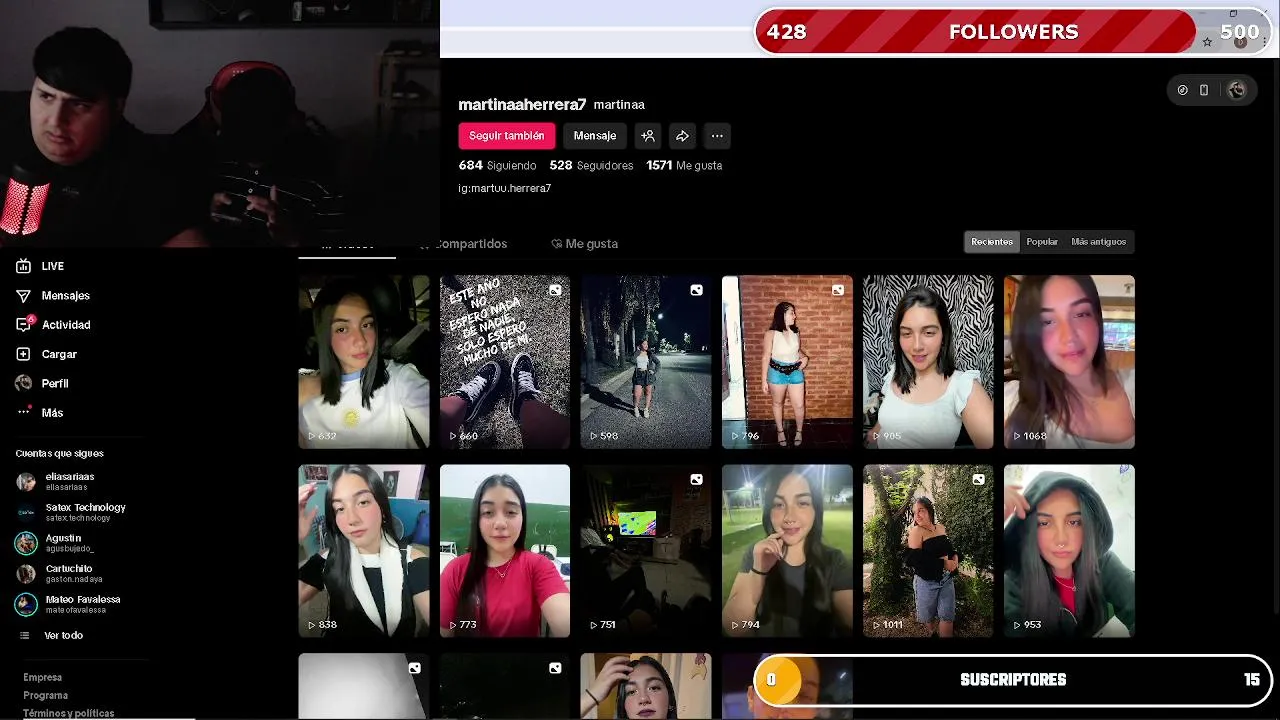The width and height of the screenshot is (1280, 720).
Task: Click the Programa footer link
Action: coord(46,696)
